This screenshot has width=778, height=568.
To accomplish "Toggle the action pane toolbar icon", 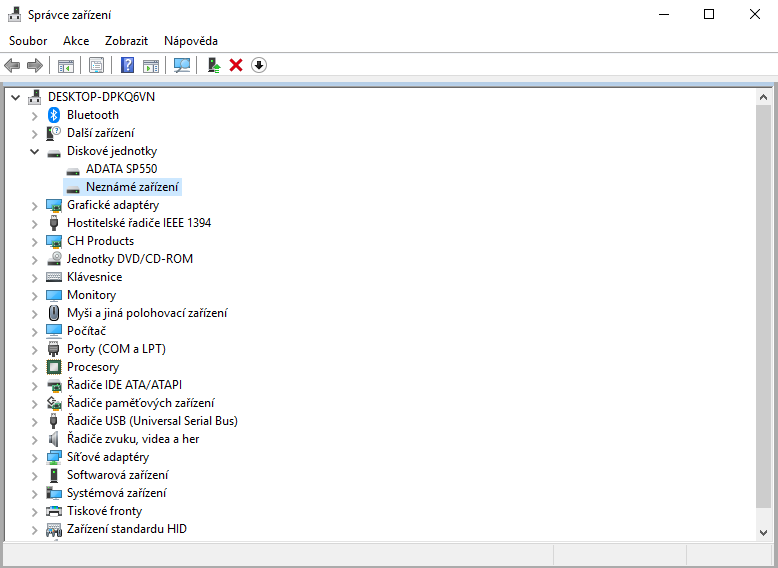I will (x=151, y=65).
